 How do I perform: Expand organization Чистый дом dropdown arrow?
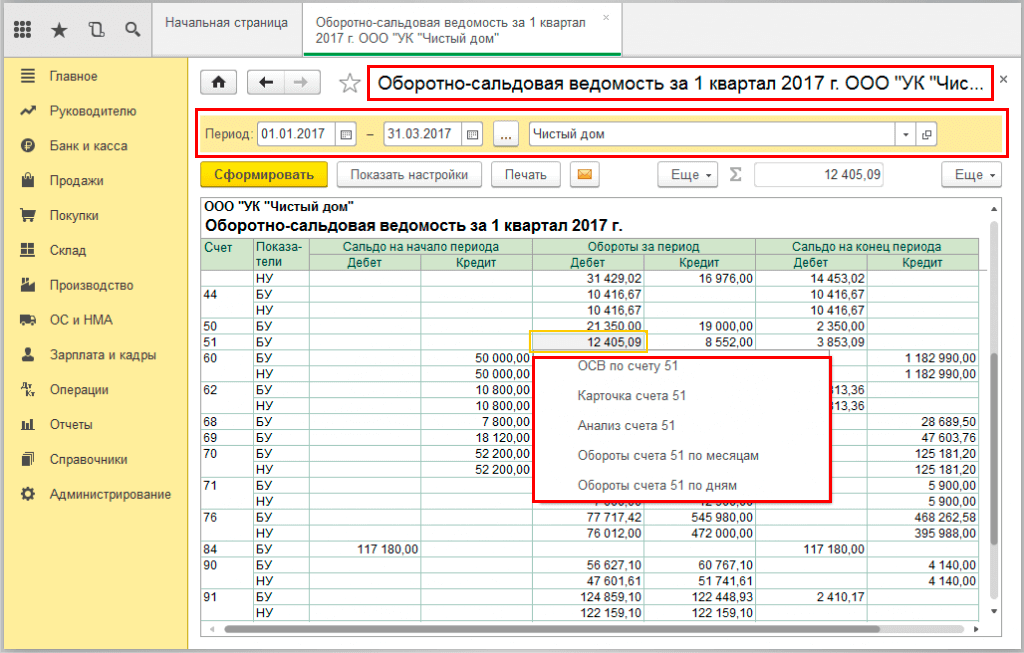(x=906, y=135)
